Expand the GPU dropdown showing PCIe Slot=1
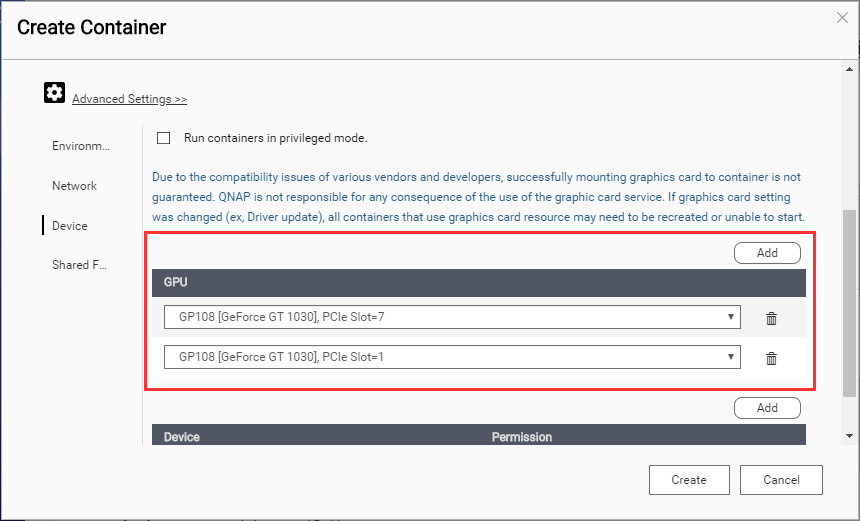This screenshot has height=521, width=860. click(x=452, y=357)
